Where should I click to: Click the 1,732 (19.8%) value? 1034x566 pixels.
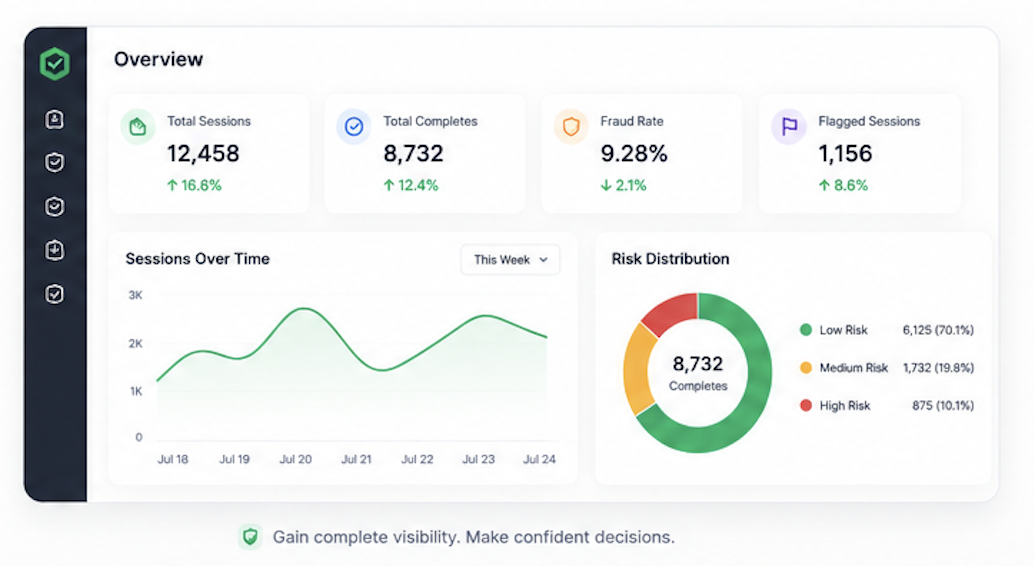click(938, 367)
